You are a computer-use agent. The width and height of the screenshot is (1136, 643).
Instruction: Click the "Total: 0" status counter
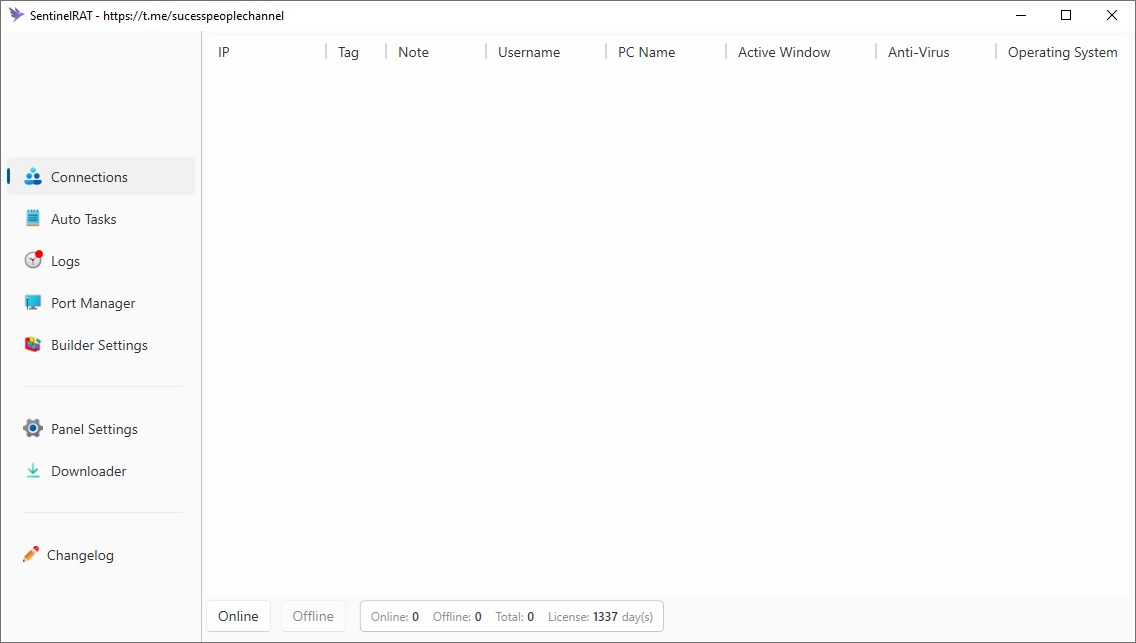[515, 617]
